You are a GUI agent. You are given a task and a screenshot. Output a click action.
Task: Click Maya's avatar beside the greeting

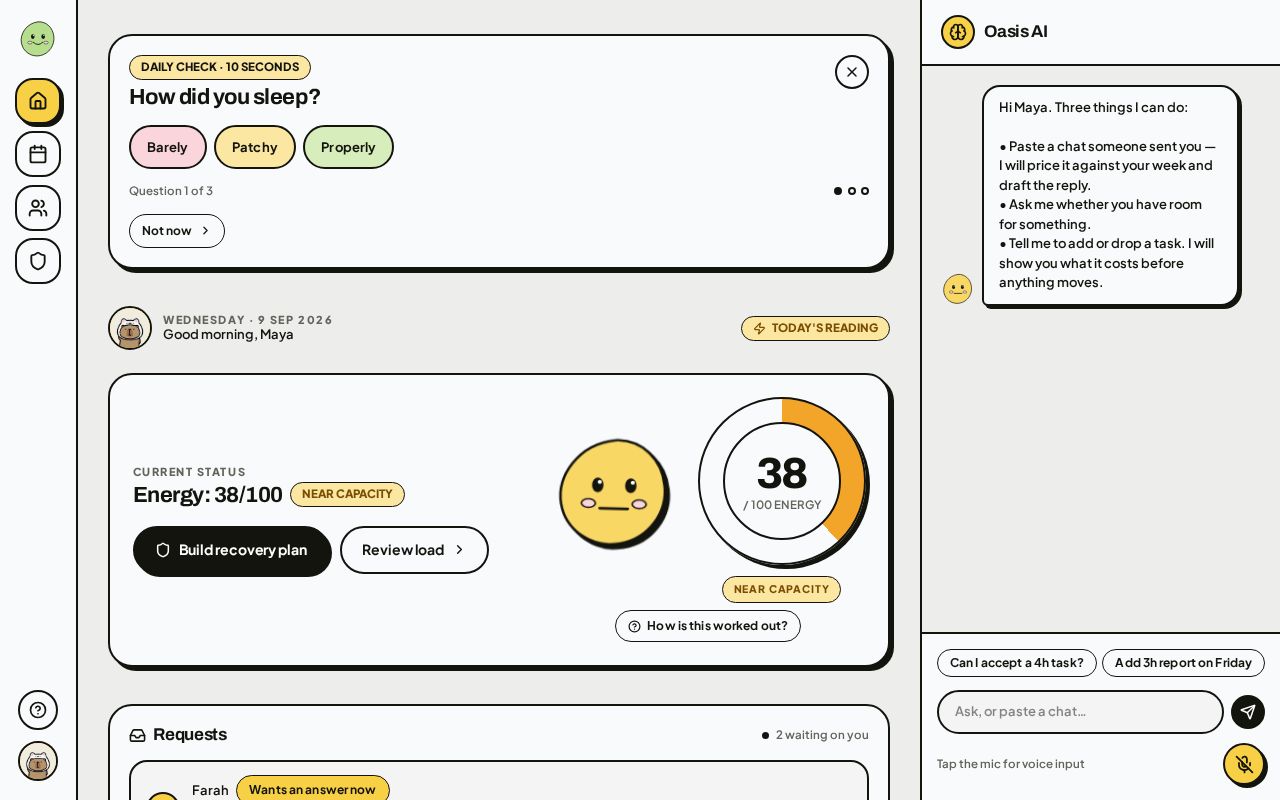pyautogui.click(x=130, y=328)
